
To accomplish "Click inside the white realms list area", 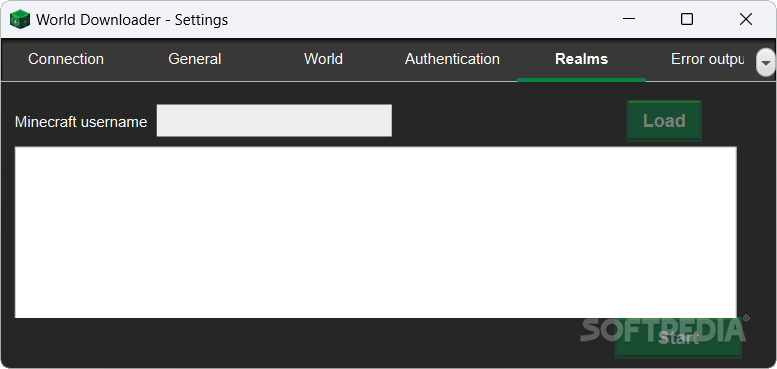I will [376, 232].
